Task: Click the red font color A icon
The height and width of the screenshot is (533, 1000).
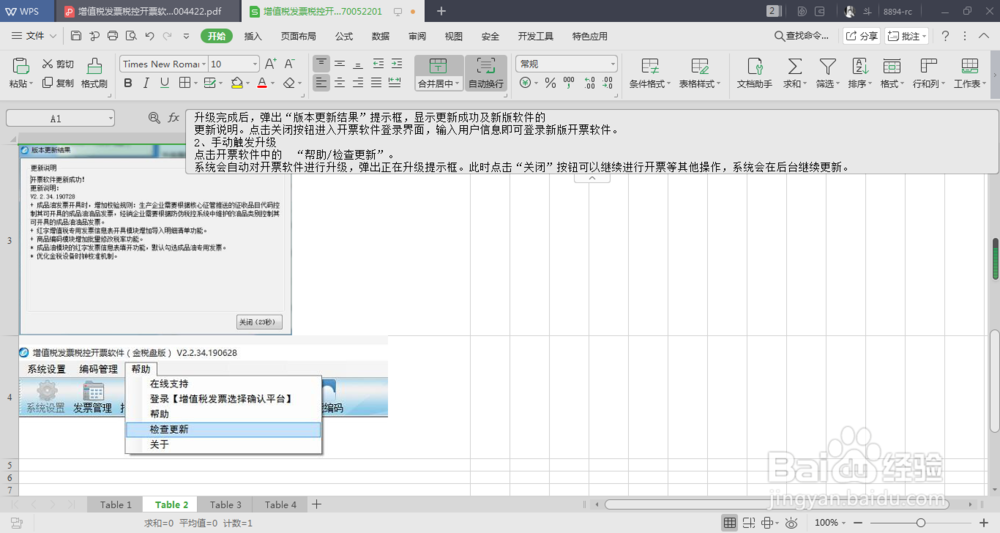Action: (x=262, y=83)
